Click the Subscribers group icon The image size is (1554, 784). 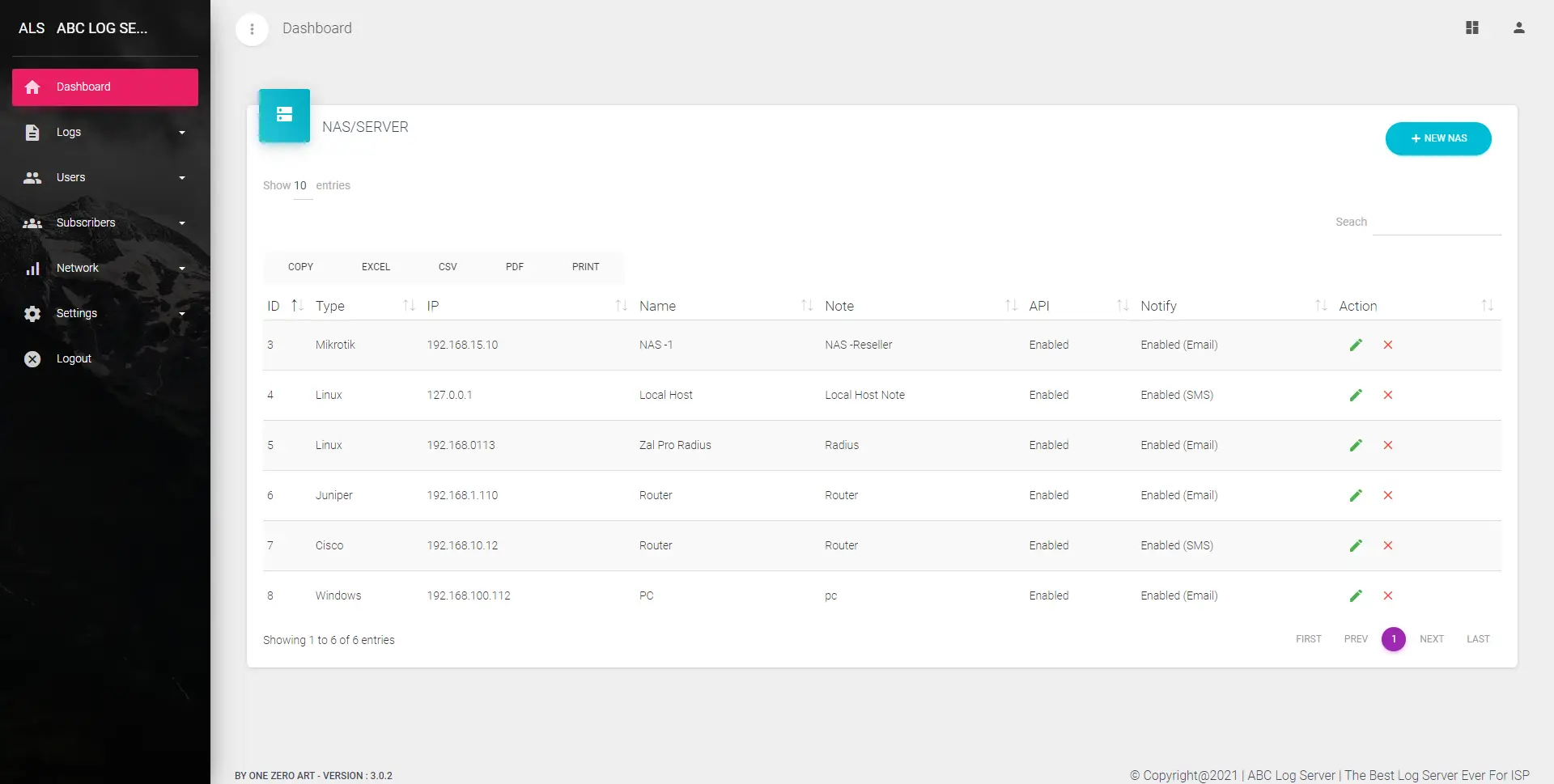tap(32, 222)
